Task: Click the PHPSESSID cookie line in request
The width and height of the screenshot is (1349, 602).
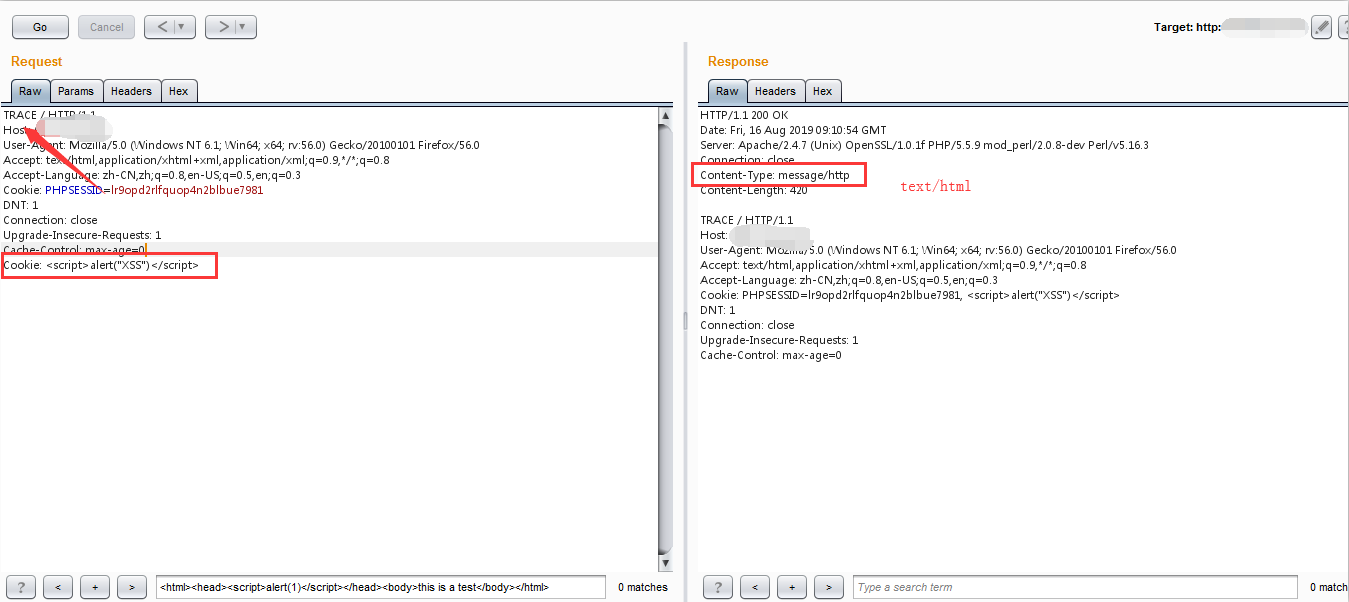Action: [133, 190]
